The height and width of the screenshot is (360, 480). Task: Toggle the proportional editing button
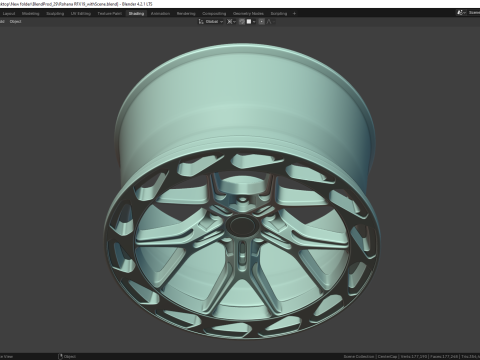click(x=262, y=22)
